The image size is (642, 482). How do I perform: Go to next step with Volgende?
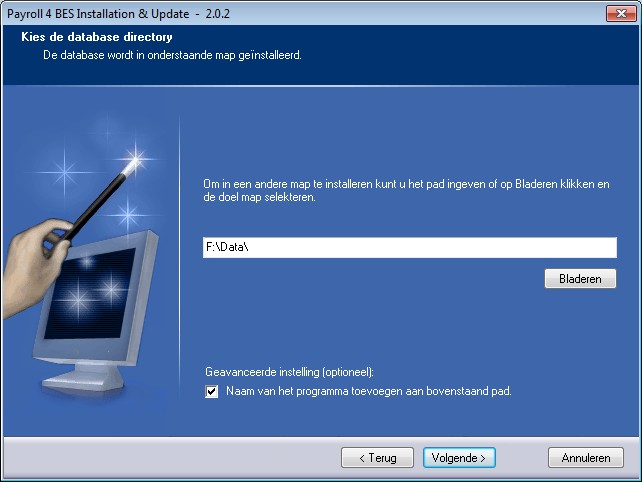(459, 457)
